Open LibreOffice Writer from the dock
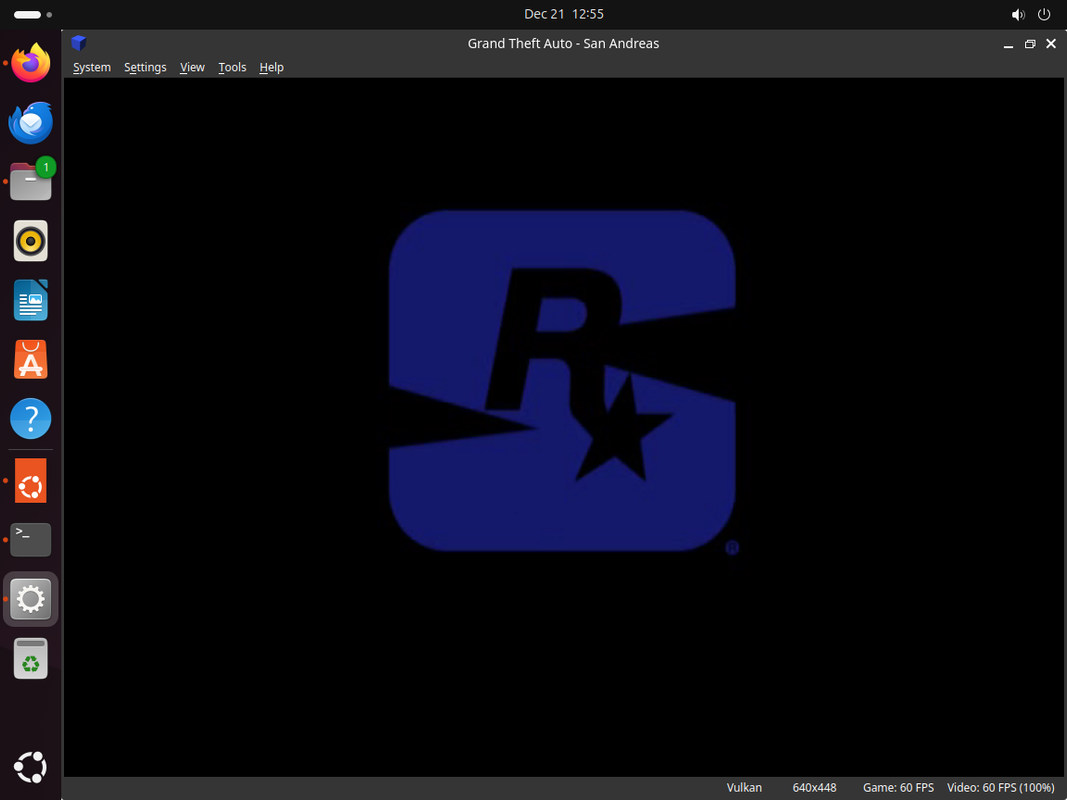Viewport: 1067px width, 800px height. [x=31, y=300]
